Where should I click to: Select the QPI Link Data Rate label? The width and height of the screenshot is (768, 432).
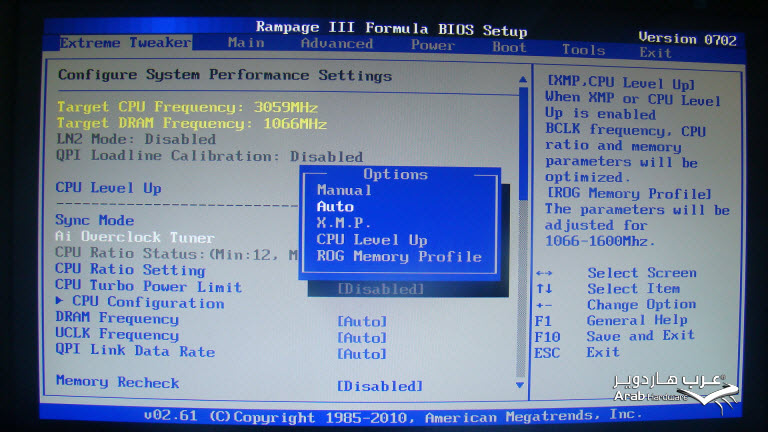(135, 351)
